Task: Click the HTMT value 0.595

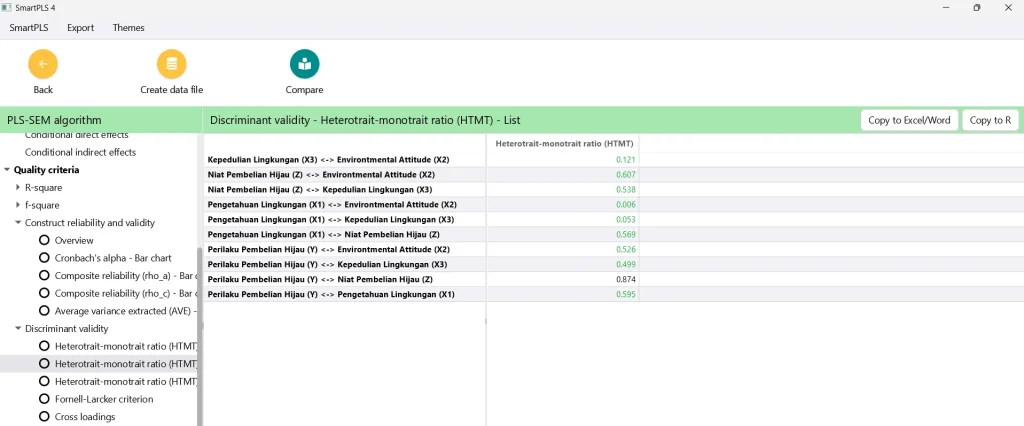Action: pyautogui.click(x=626, y=295)
